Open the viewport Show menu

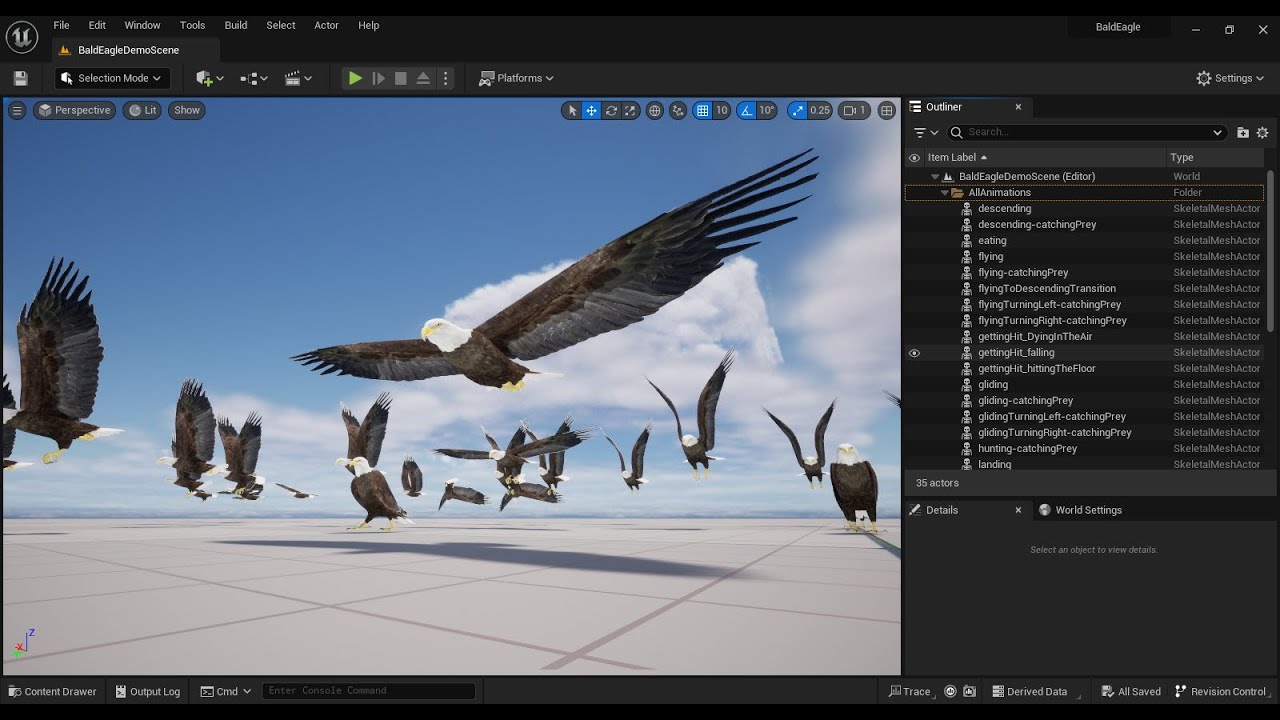pos(187,110)
